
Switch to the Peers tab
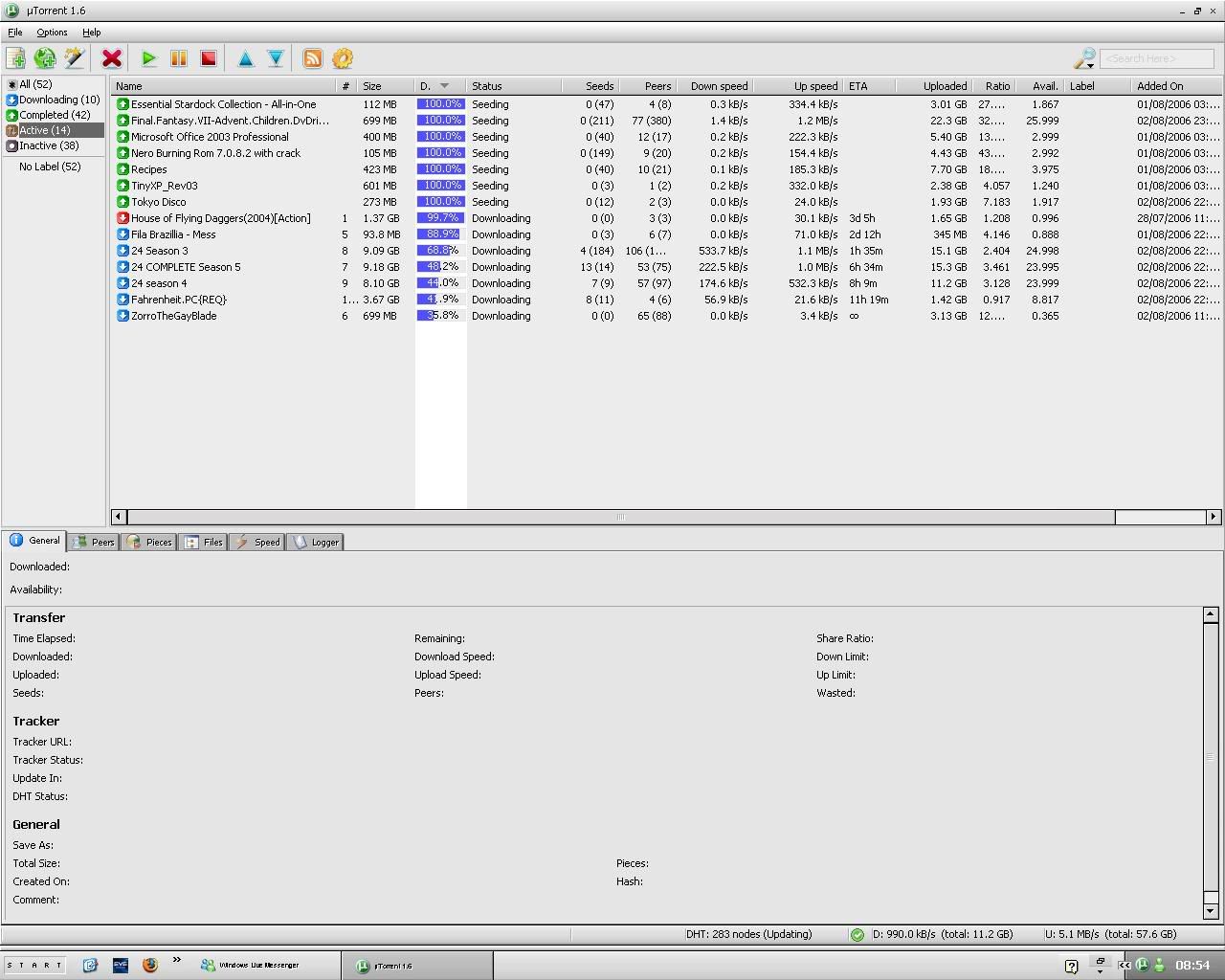94,542
